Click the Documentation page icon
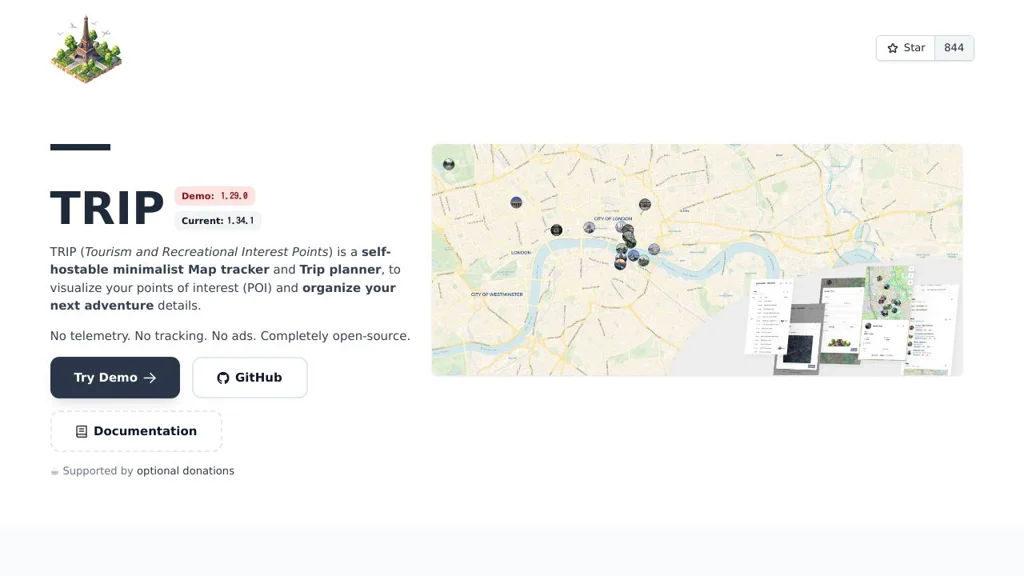The height and width of the screenshot is (576, 1024). [82, 432]
